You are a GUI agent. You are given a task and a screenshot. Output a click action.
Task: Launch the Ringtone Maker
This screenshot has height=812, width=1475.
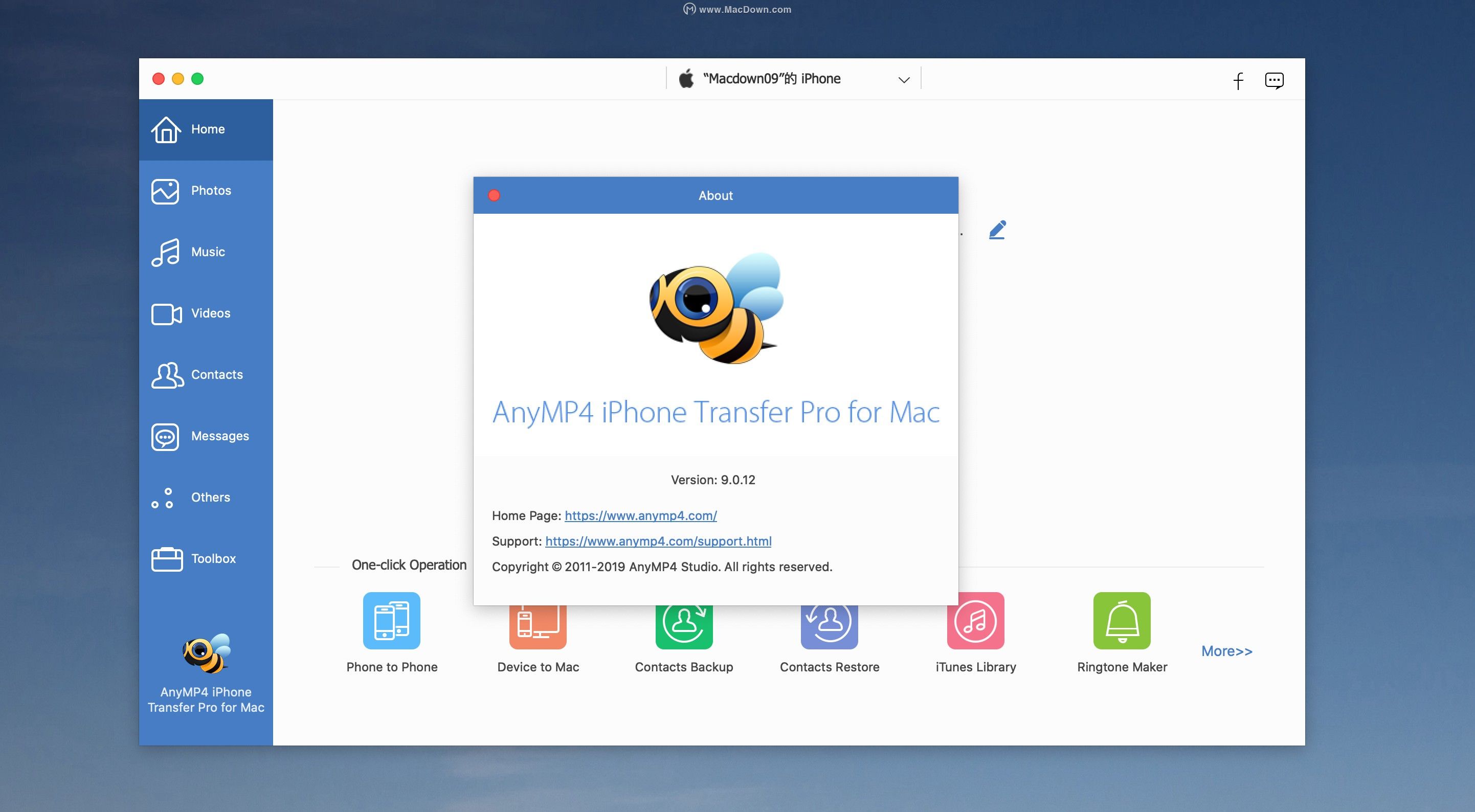click(1122, 621)
